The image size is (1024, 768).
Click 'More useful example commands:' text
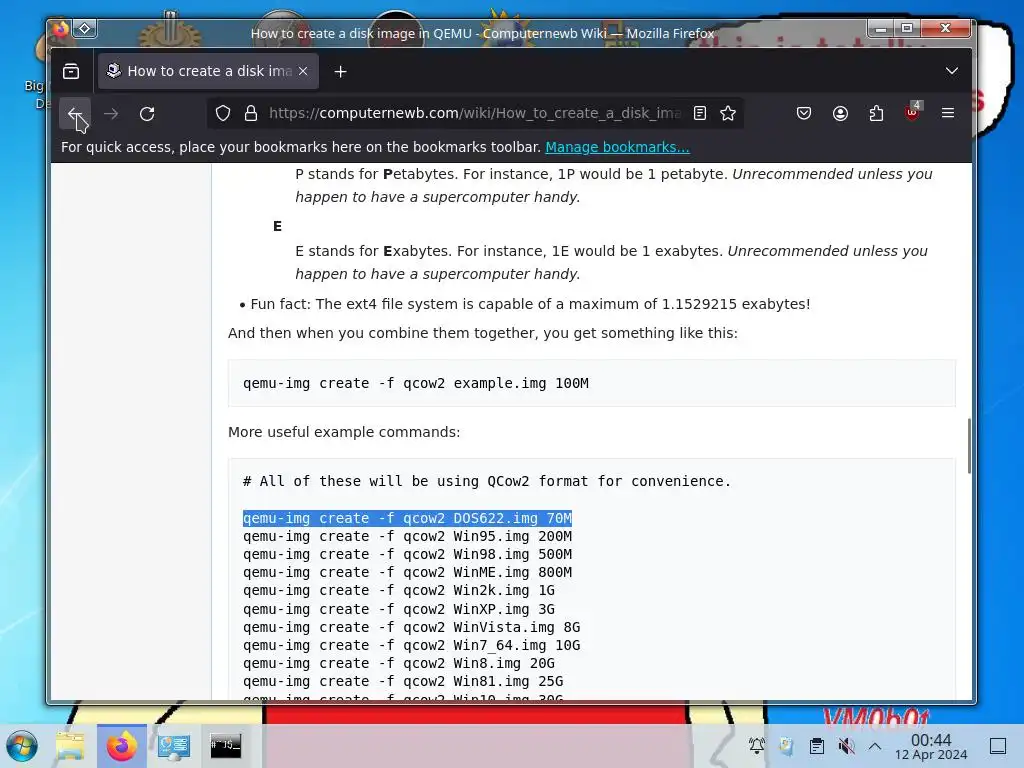click(x=344, y=432)
